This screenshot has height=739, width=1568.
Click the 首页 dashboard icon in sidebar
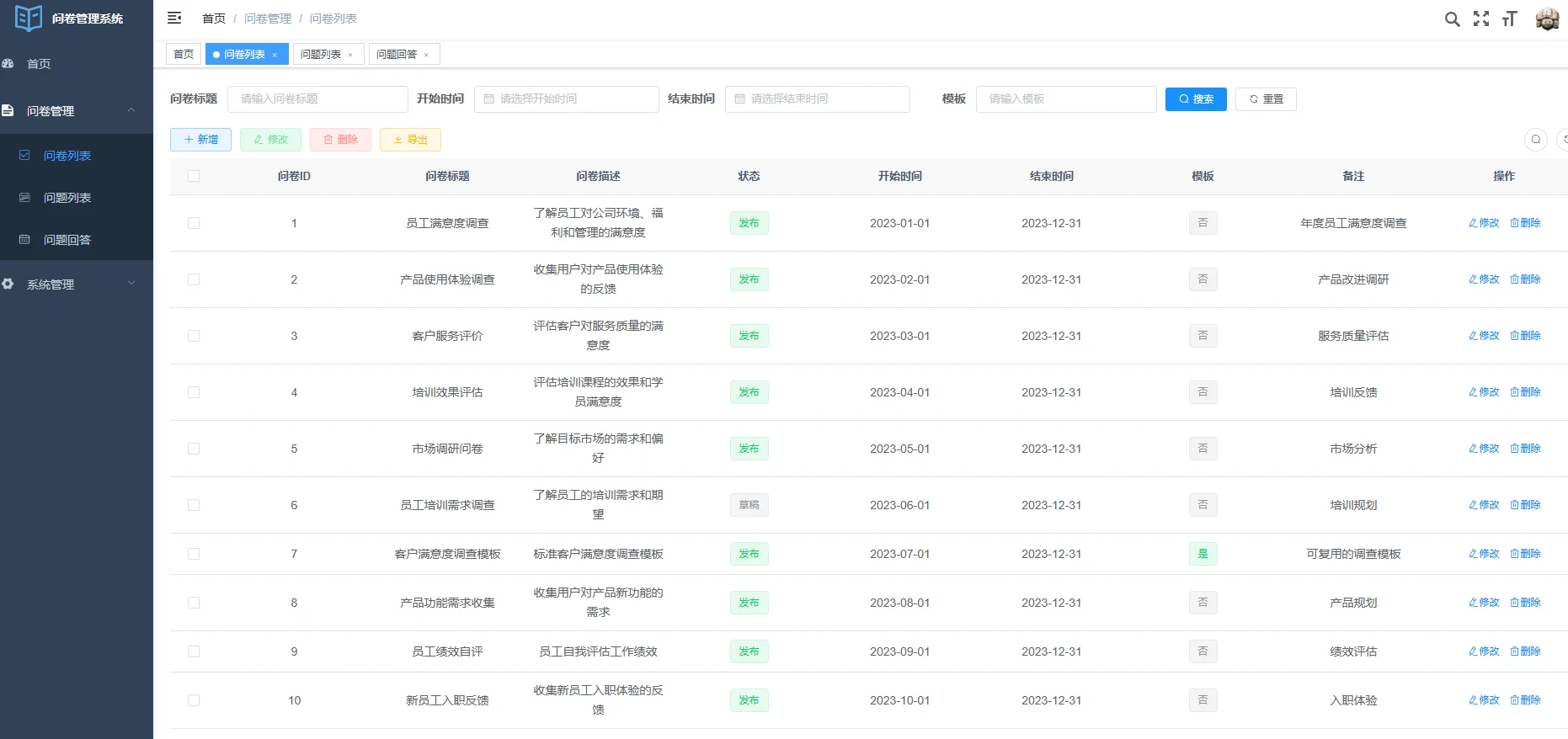tap(8, 64)
